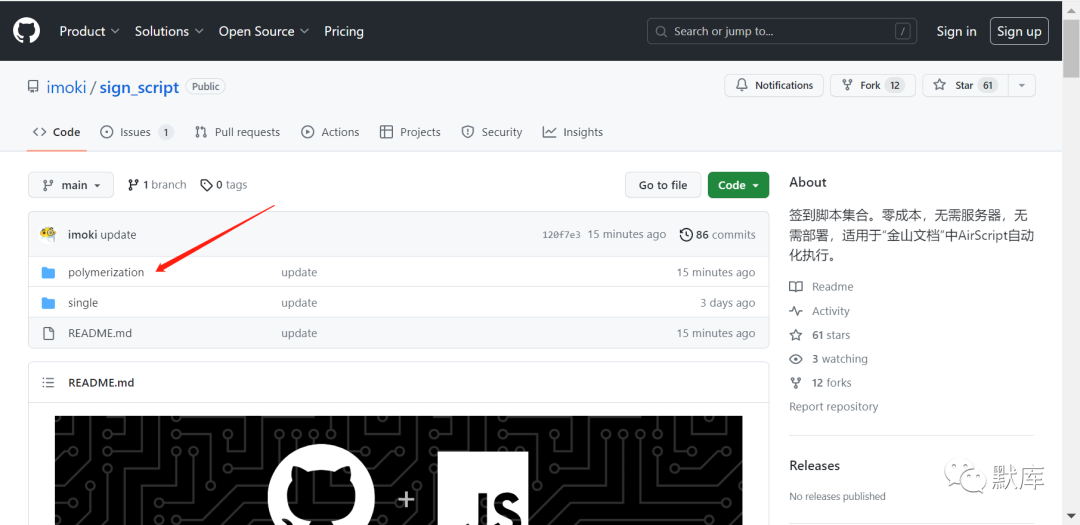Click the Sign up button
1080x525 pixels.
click(1019, 31)
